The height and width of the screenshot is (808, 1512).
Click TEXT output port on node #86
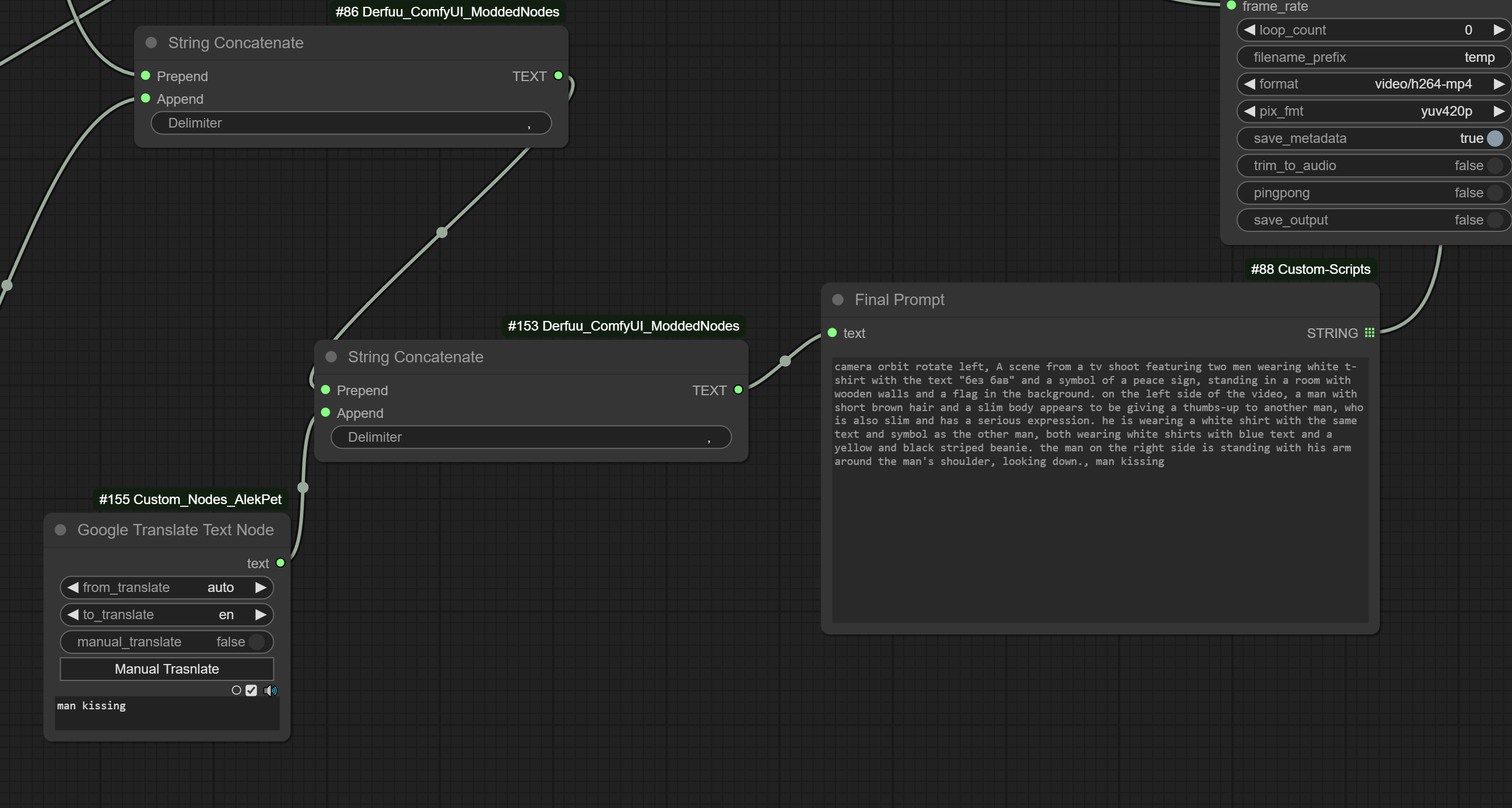click(x=559, y=75)
